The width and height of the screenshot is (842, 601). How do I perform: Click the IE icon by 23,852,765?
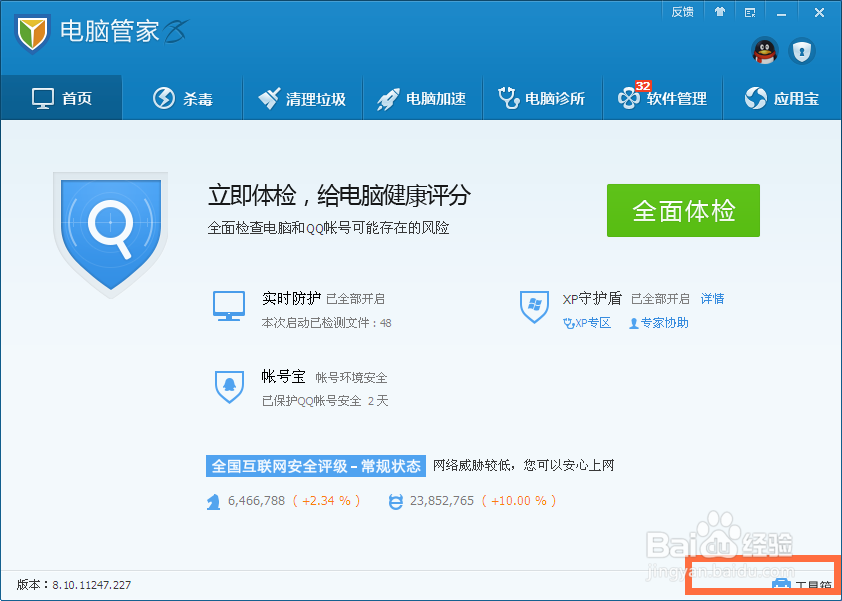click(x=396, y=502)
